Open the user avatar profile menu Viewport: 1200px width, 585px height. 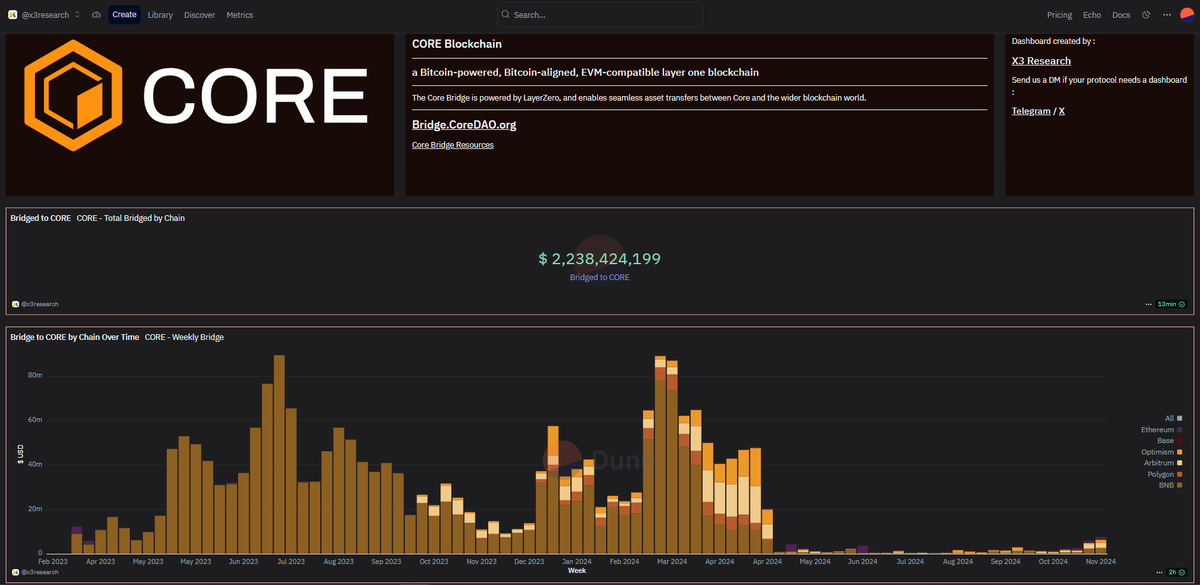1187,14
